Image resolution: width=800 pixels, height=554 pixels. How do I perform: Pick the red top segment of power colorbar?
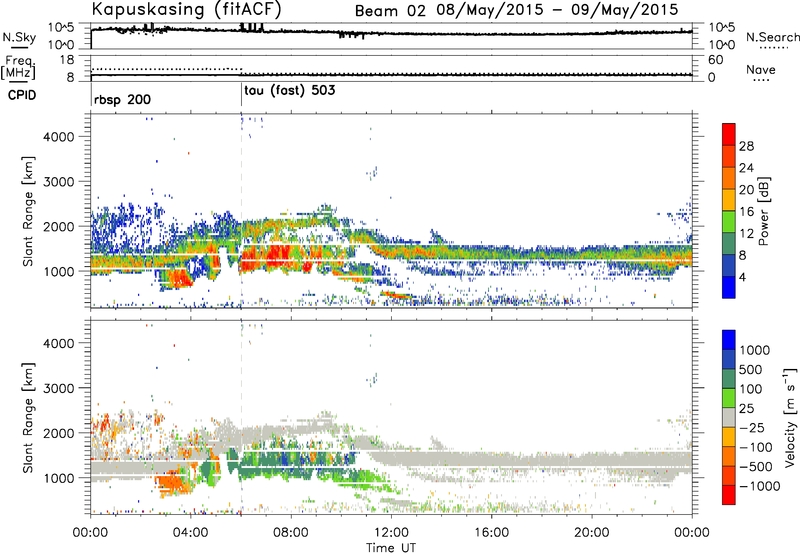tap(729, 134)
